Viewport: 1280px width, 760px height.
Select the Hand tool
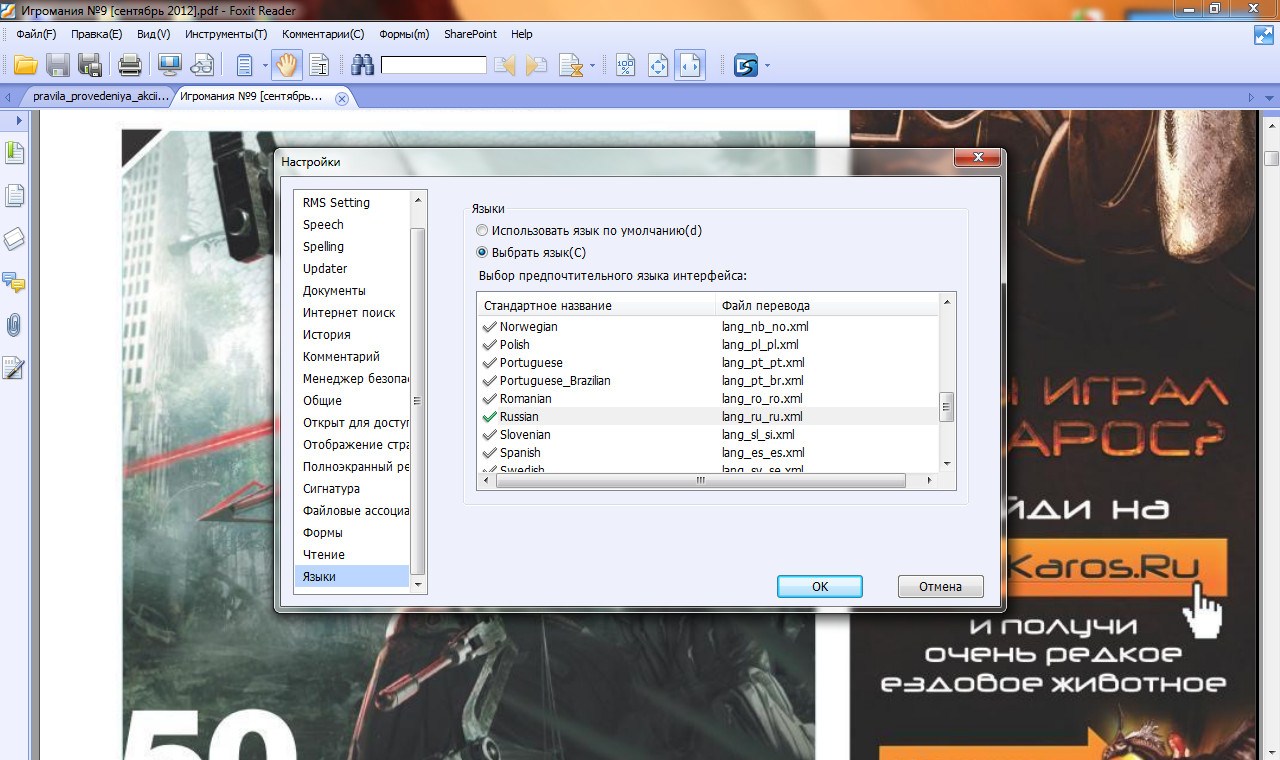coord(287,66)
